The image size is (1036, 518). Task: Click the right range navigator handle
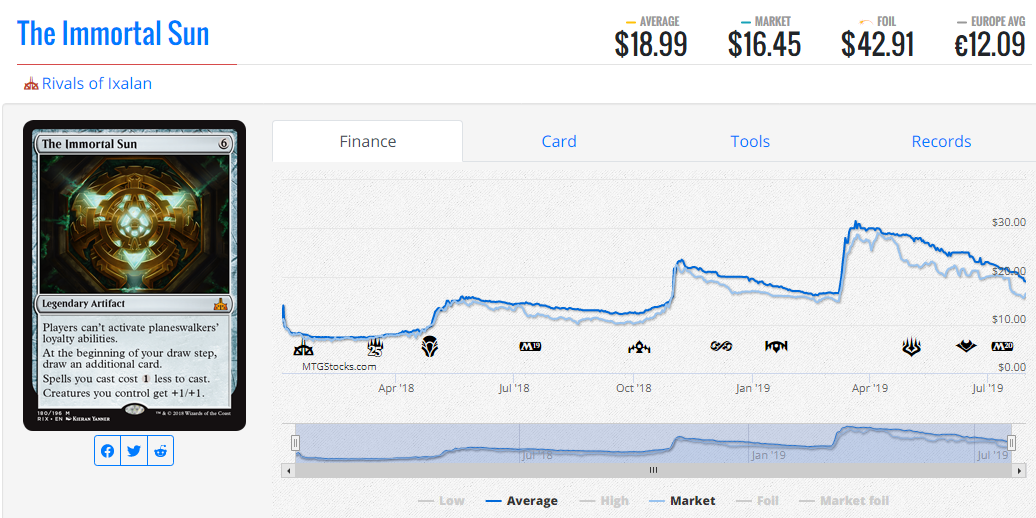point(1012,443)
